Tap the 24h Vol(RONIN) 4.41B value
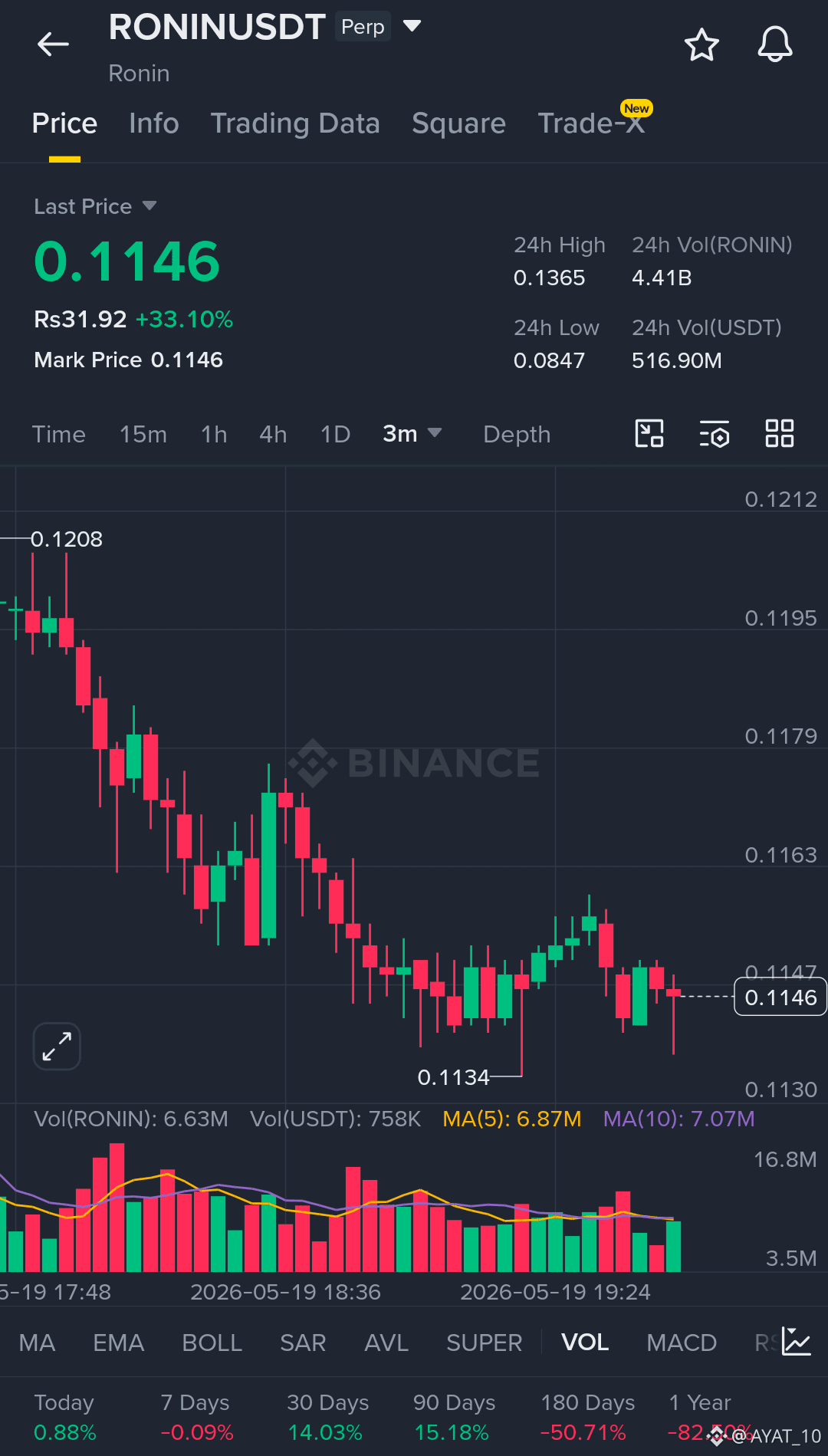Viewport: 828px width, 1456px height. tap(662, 278)
